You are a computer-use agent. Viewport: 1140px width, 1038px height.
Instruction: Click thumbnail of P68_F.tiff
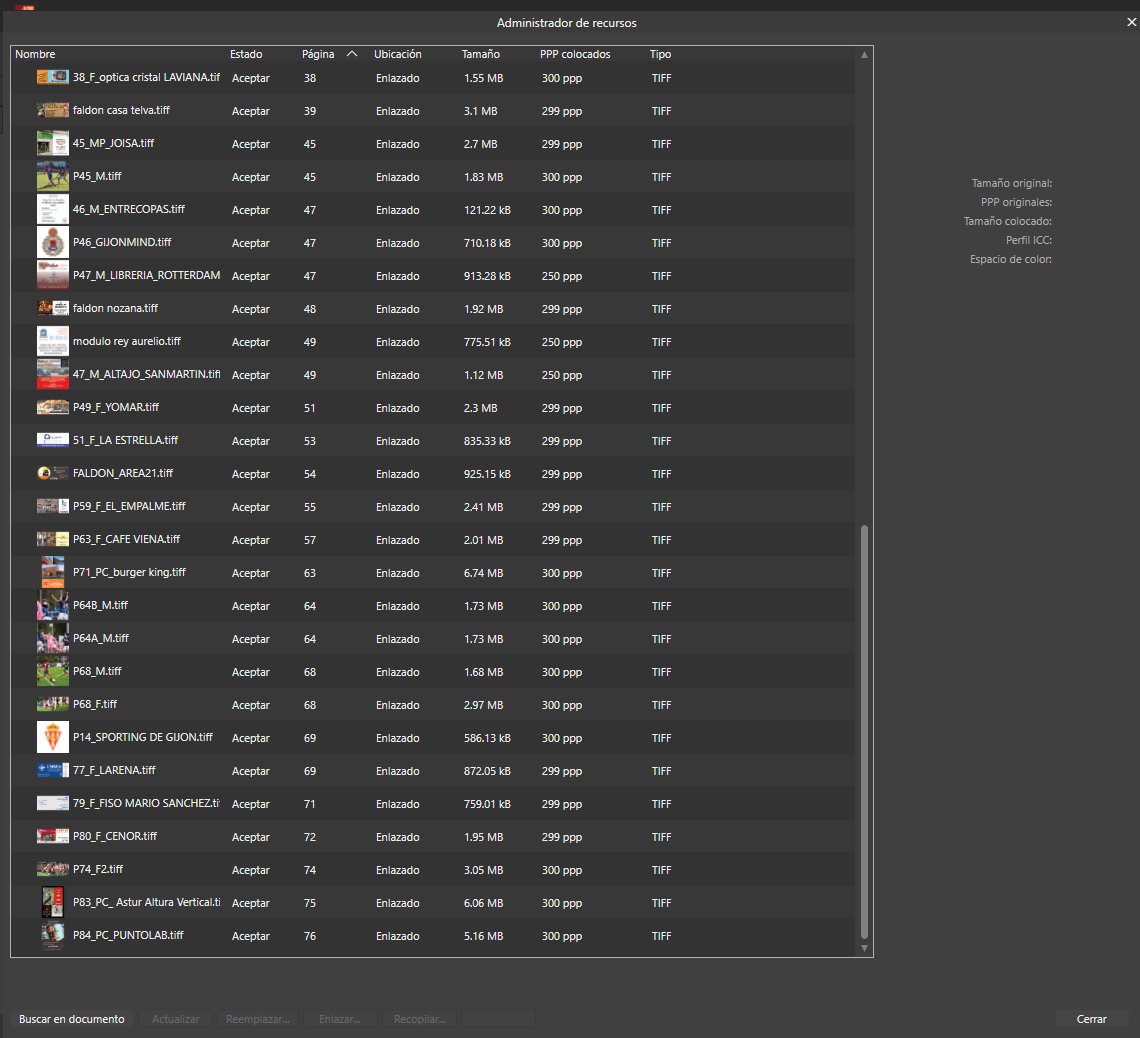click(52, 704)
